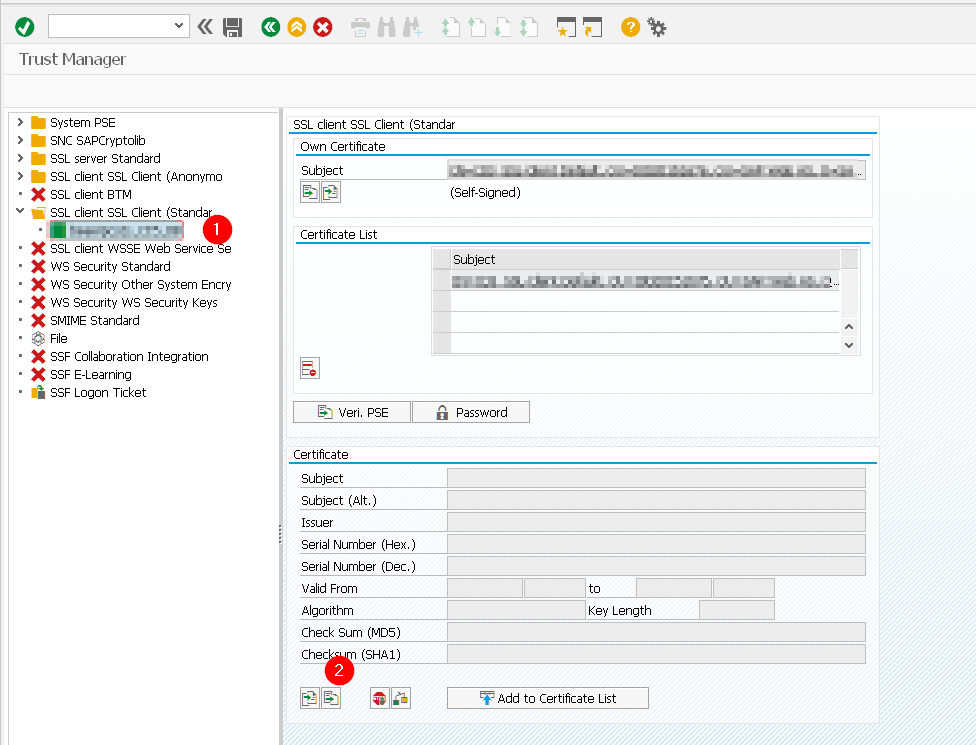Click the second icon under Own Certificate Subject
The image size is (976, 745).
pyautogui.click(x=331, y=192)
